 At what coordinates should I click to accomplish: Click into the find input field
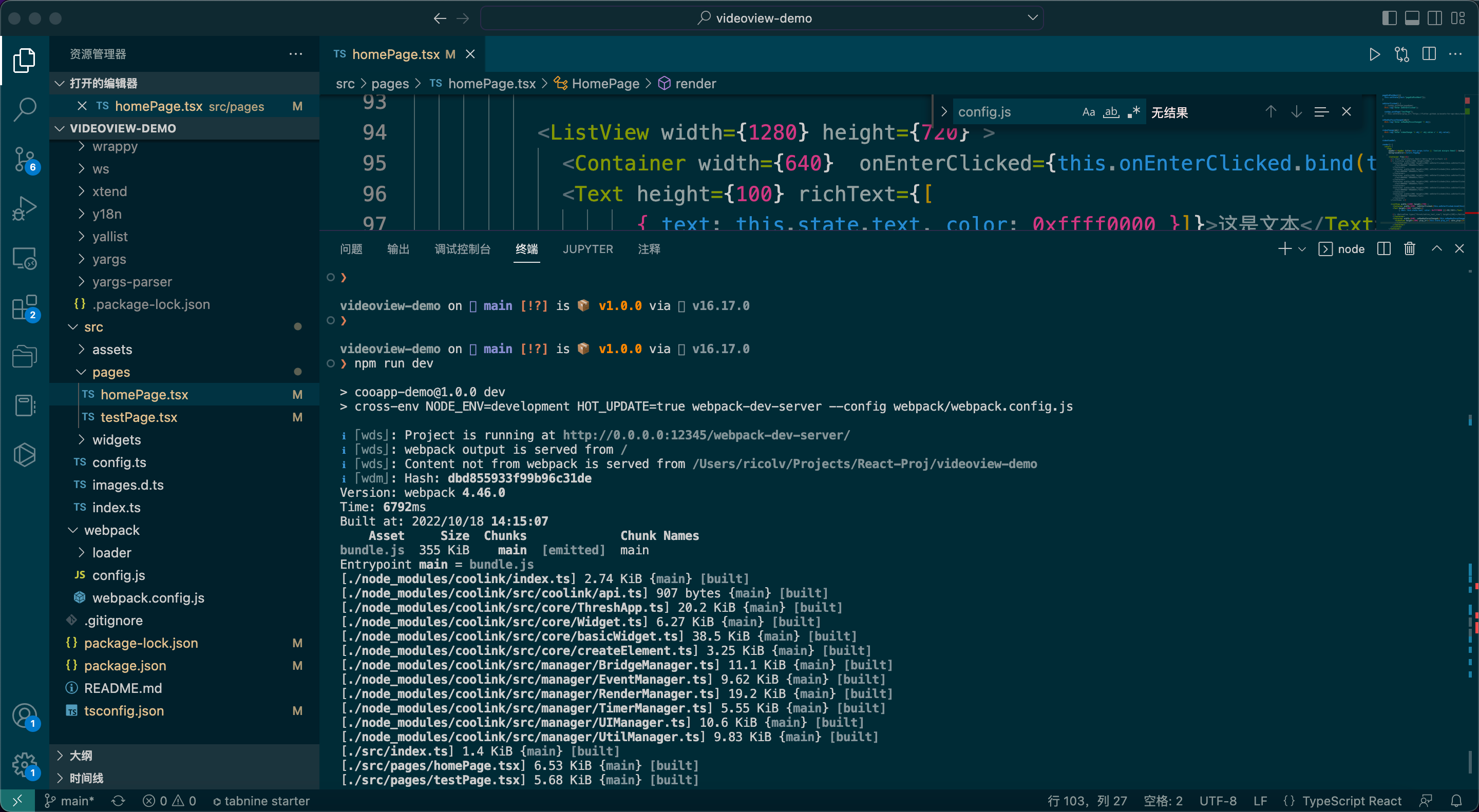pos(1015,112)
